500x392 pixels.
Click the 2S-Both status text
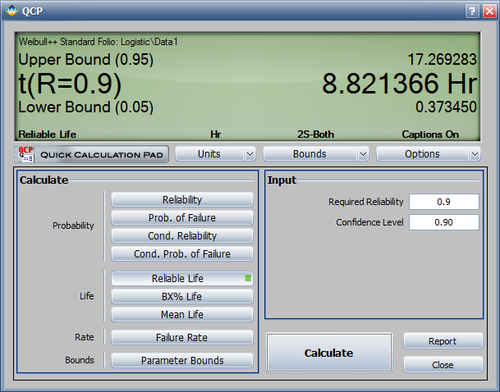click(x=315, y=134)
